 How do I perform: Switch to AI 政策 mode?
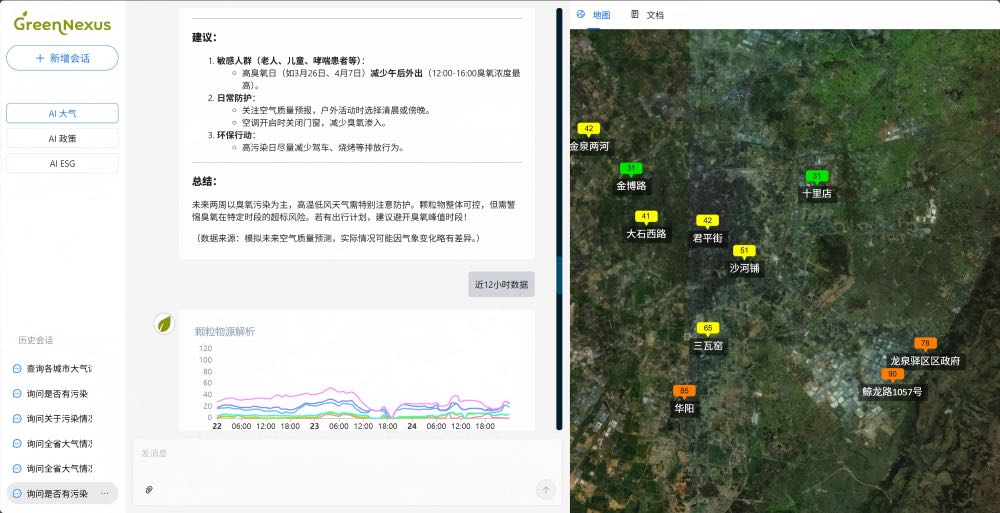click(62, 138)
